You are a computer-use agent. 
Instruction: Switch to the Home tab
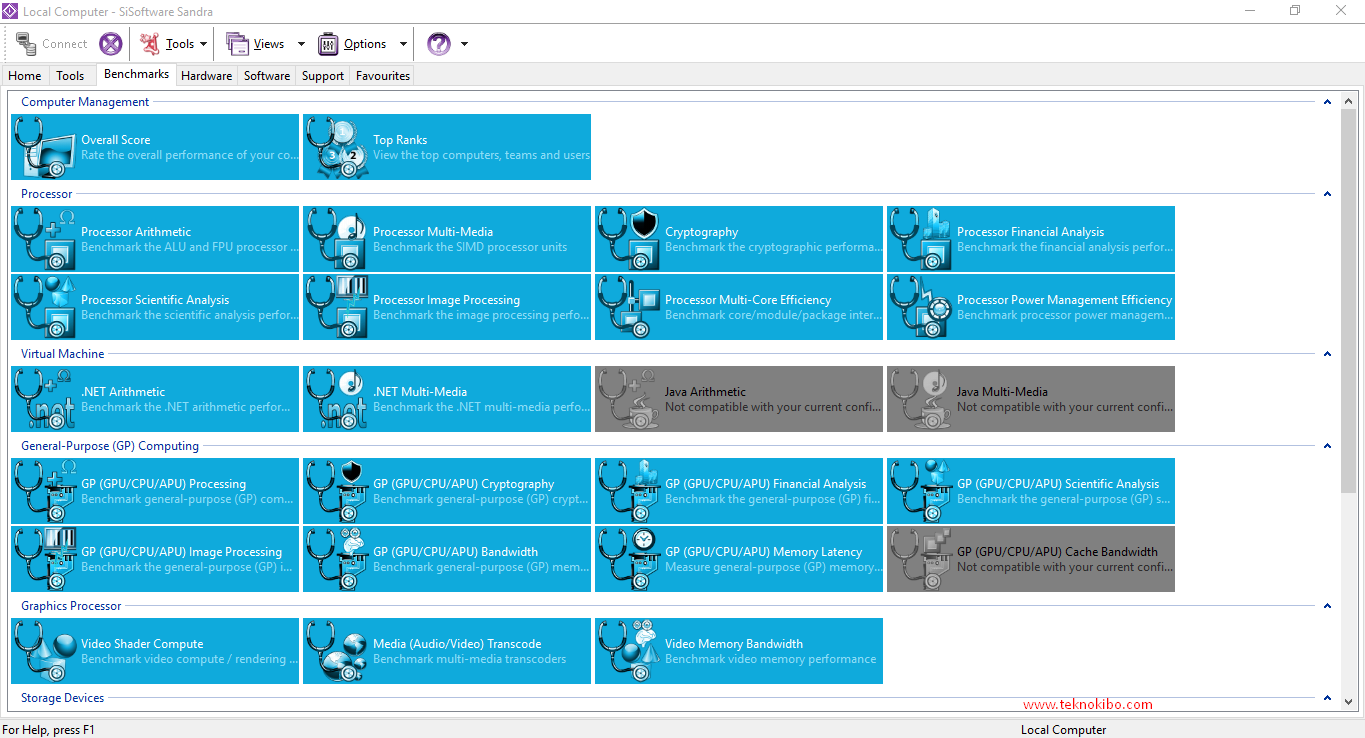[25, 76]
